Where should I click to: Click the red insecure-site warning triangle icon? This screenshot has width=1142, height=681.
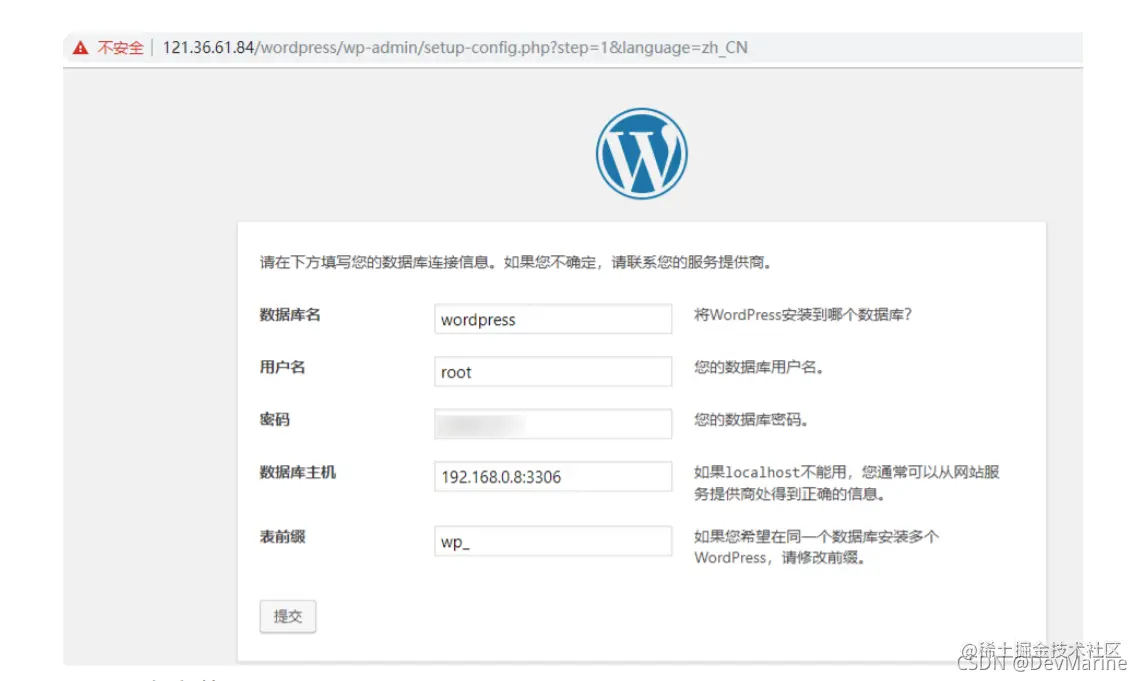point(80,48)
